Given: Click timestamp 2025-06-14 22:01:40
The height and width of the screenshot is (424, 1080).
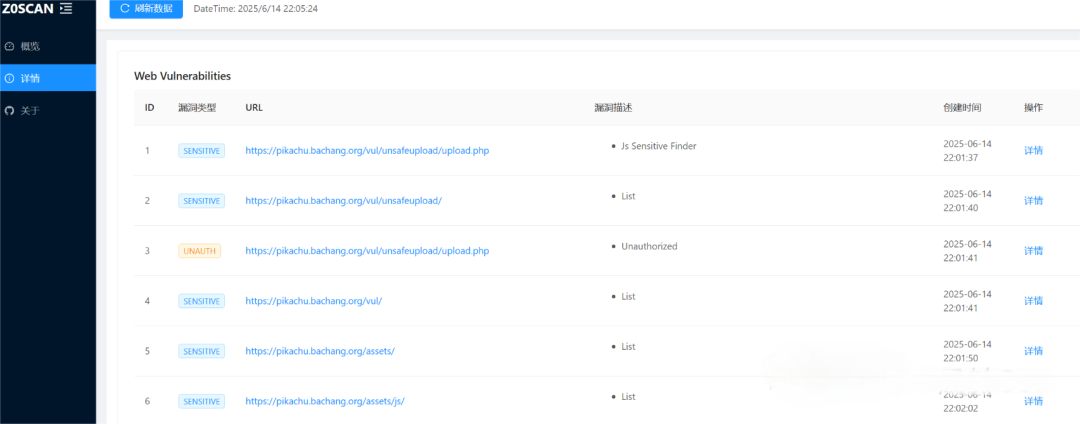Looking at the screenshot, I should (x=967, y=200).
